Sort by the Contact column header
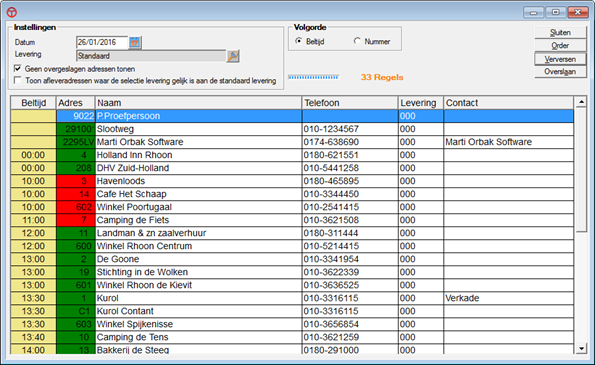The width and height of the screenshot is (595, 365). click(x=508, y=103)
